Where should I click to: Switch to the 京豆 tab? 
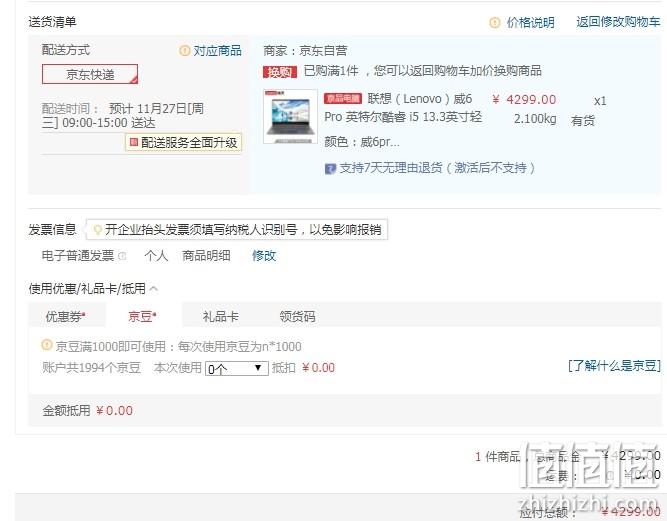pos(142,316)
